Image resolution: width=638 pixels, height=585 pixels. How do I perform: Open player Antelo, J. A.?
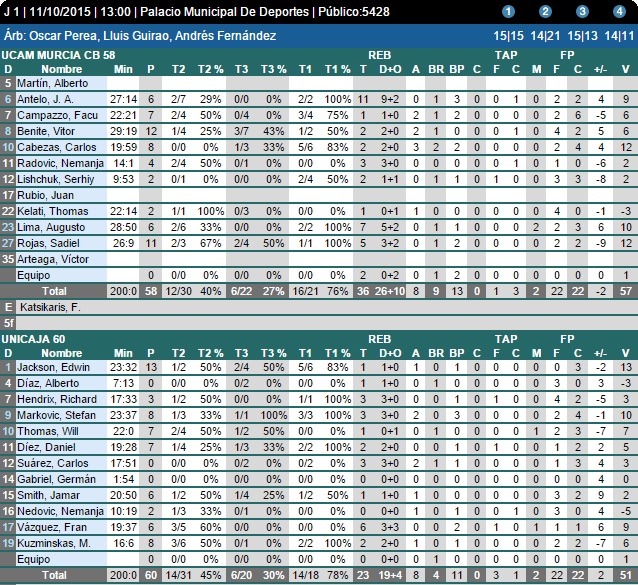[45, 99]
